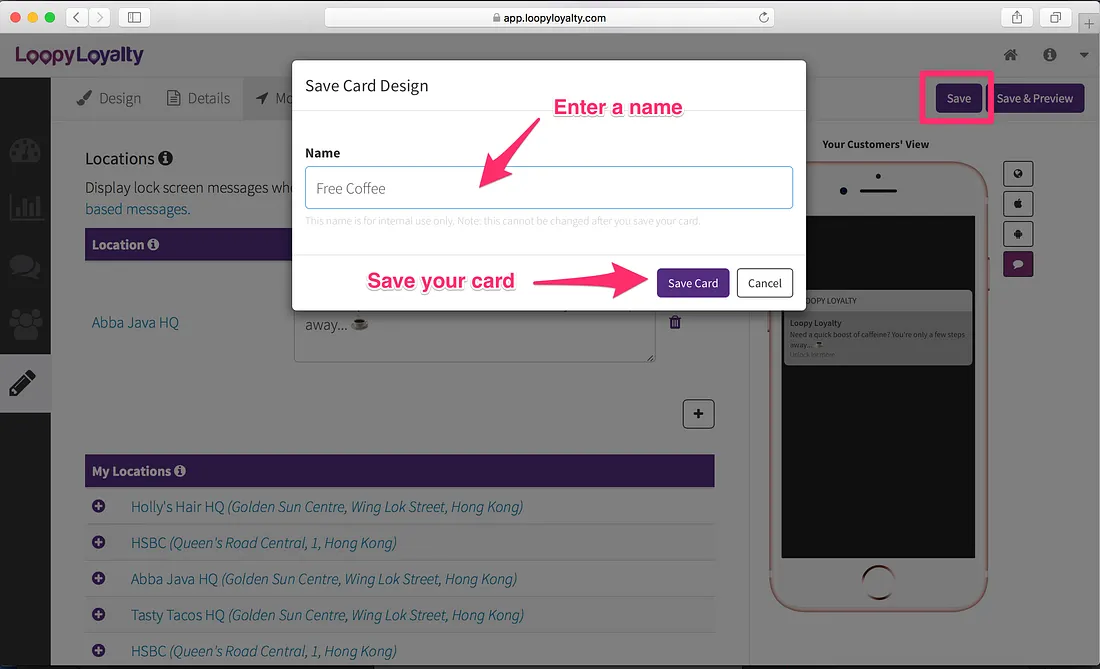Click the Locations info icon

point(166,158)
